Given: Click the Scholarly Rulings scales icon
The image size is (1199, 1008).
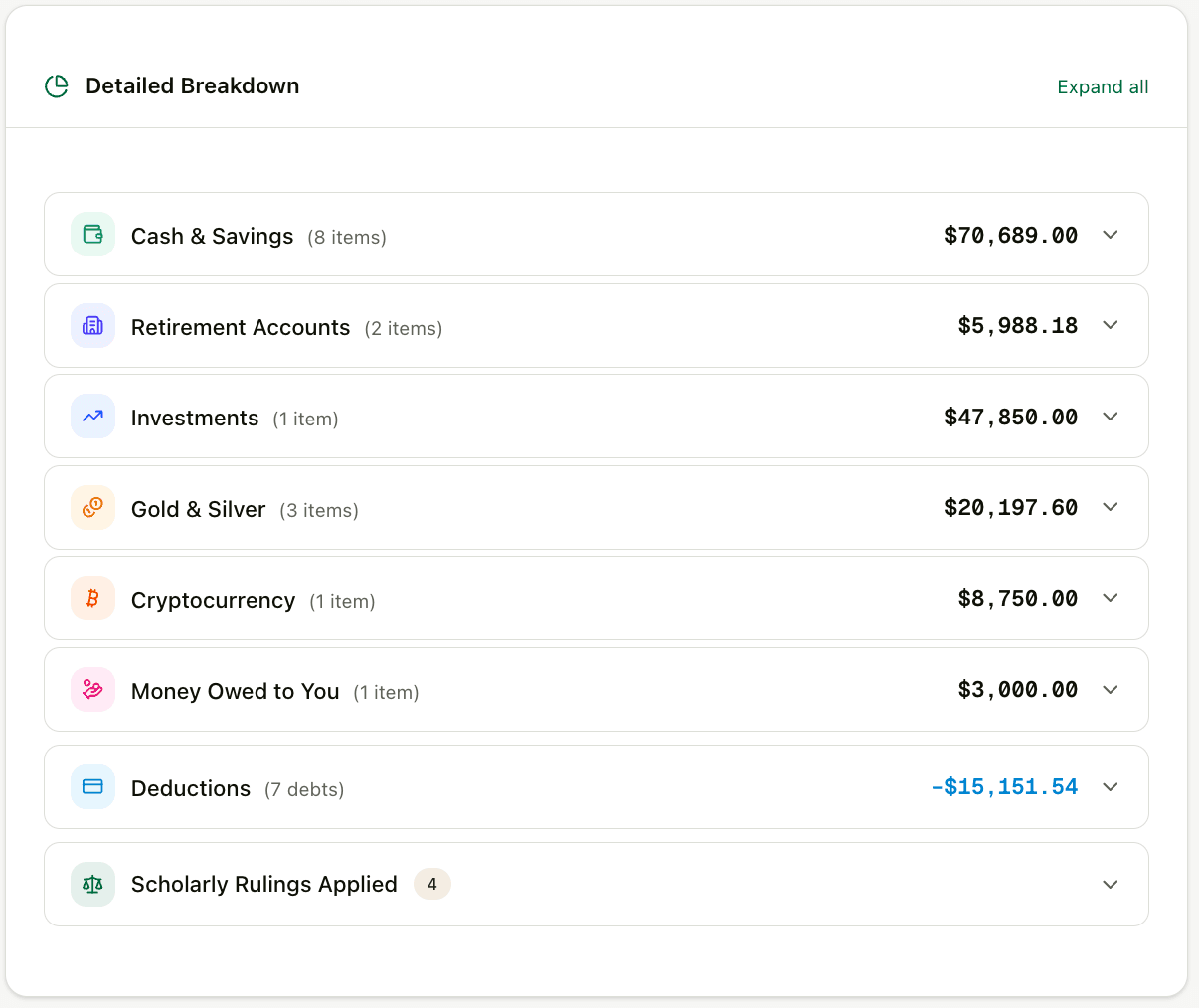Looking at the screenshot, I should coord(92,885).
